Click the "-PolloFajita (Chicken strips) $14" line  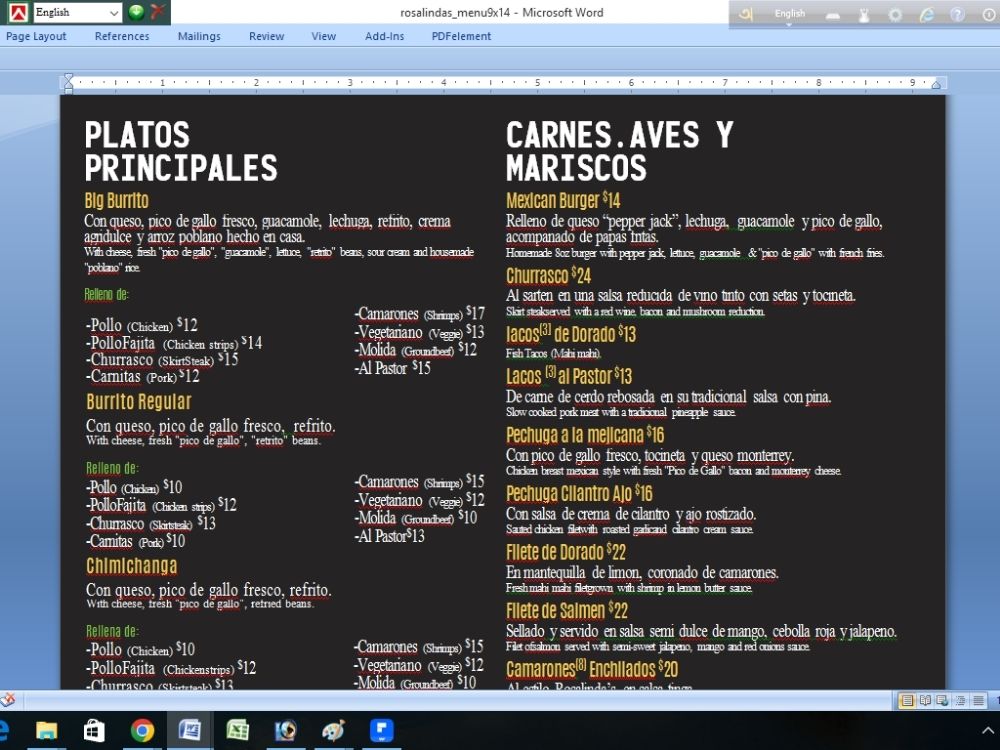[x=173, y=343]
